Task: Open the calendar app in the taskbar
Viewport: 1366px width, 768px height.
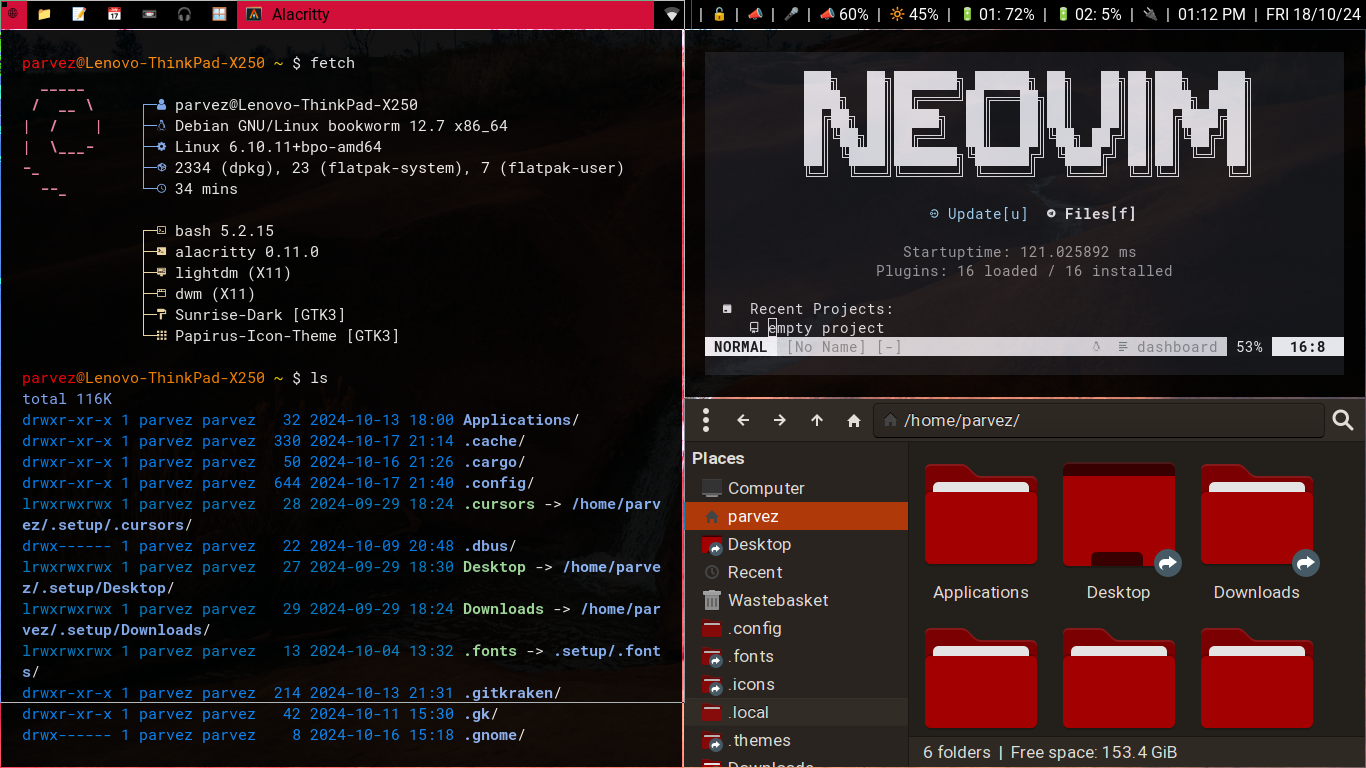Action: [x=113, y=14]
